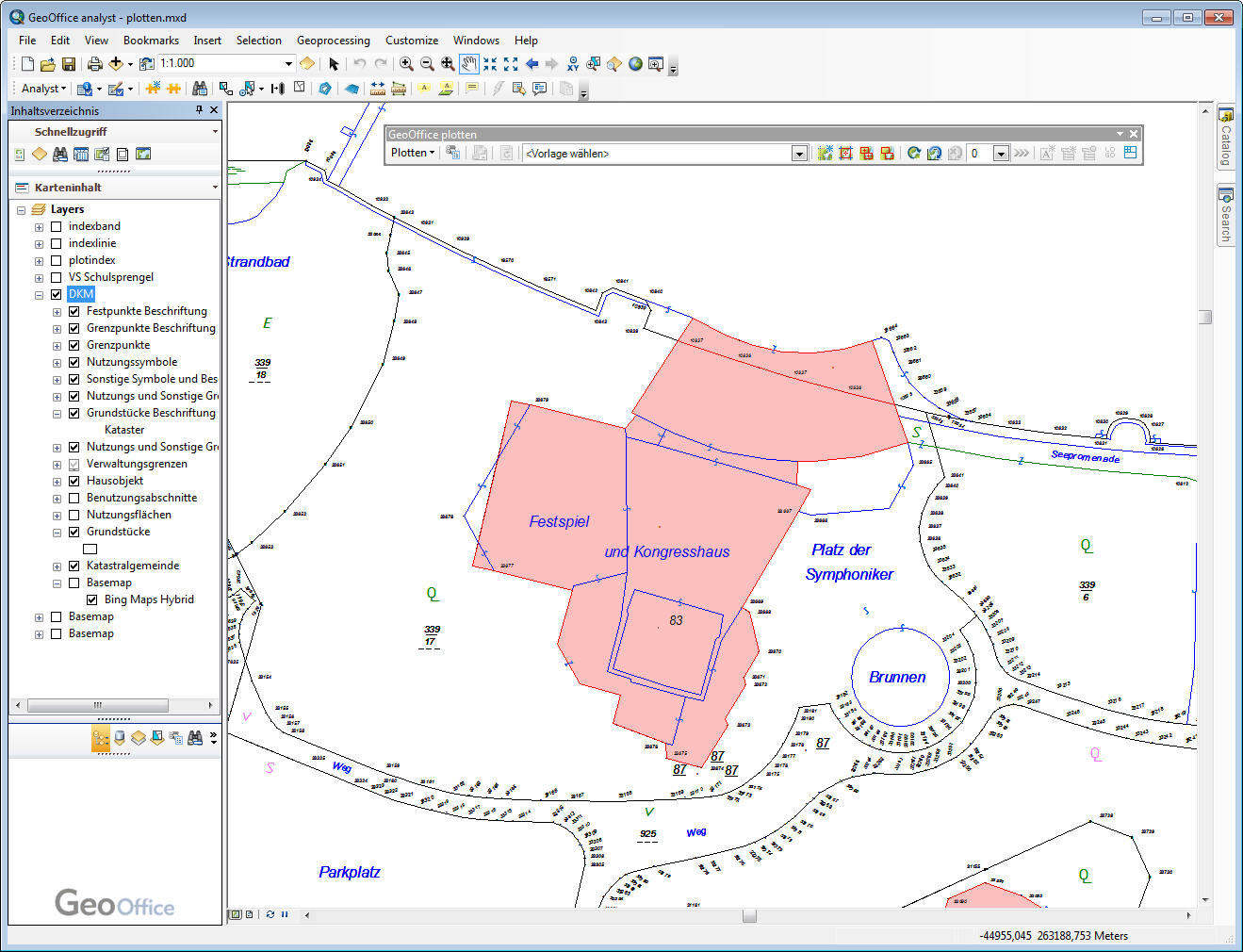Expand the indexband layer tree node
The width and height of the screenshot is (1243, 952).
tap(39, 227)
